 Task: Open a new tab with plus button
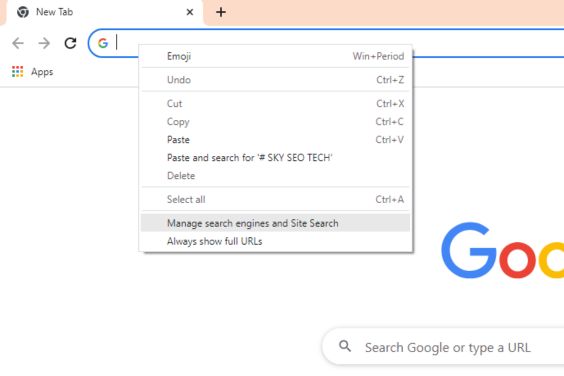point(221,12)
